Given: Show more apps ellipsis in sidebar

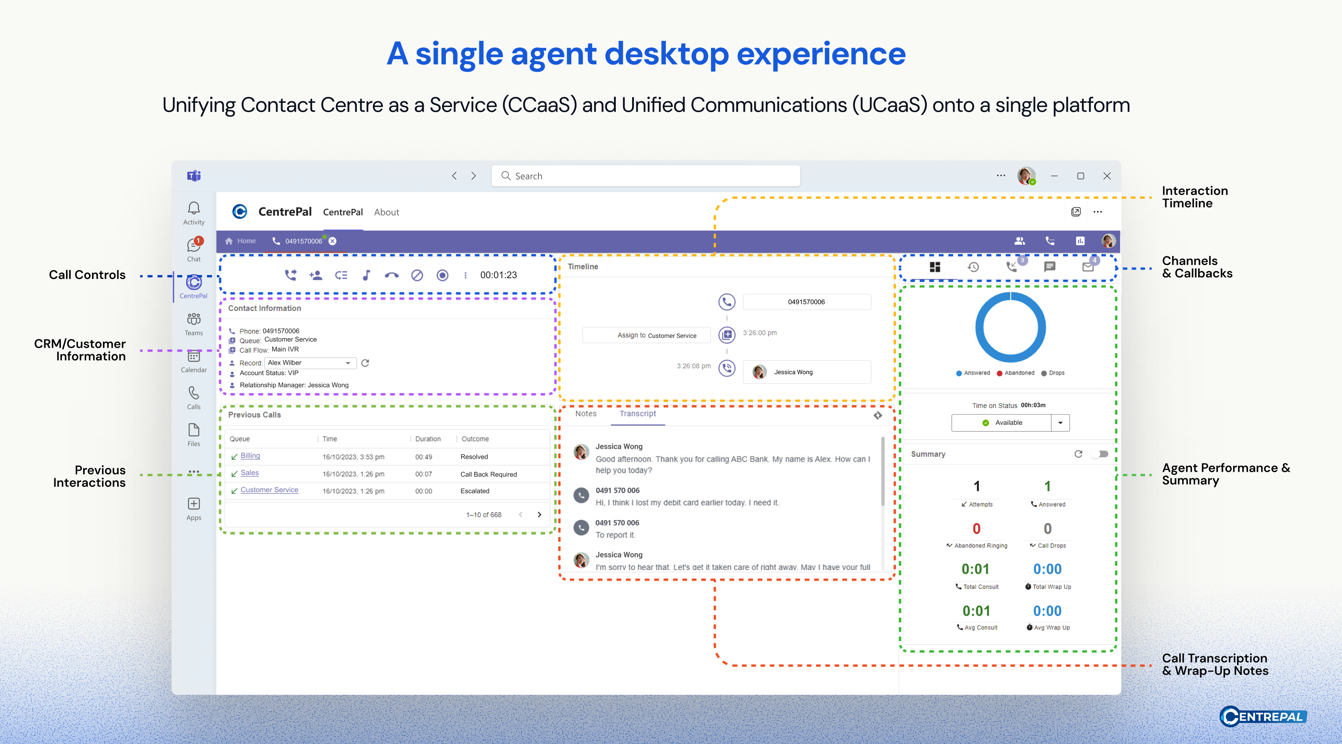Looking at the screenshot, I should (194, 471).
